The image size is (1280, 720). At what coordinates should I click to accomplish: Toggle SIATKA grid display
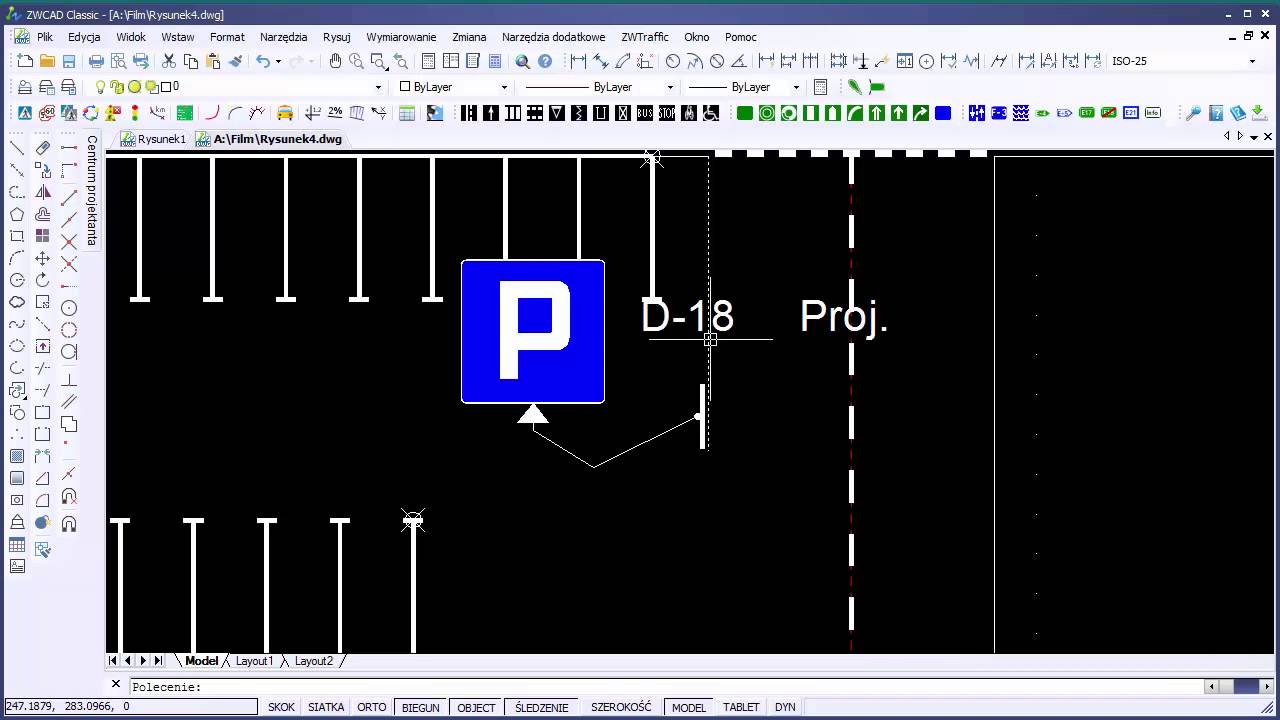326,707
